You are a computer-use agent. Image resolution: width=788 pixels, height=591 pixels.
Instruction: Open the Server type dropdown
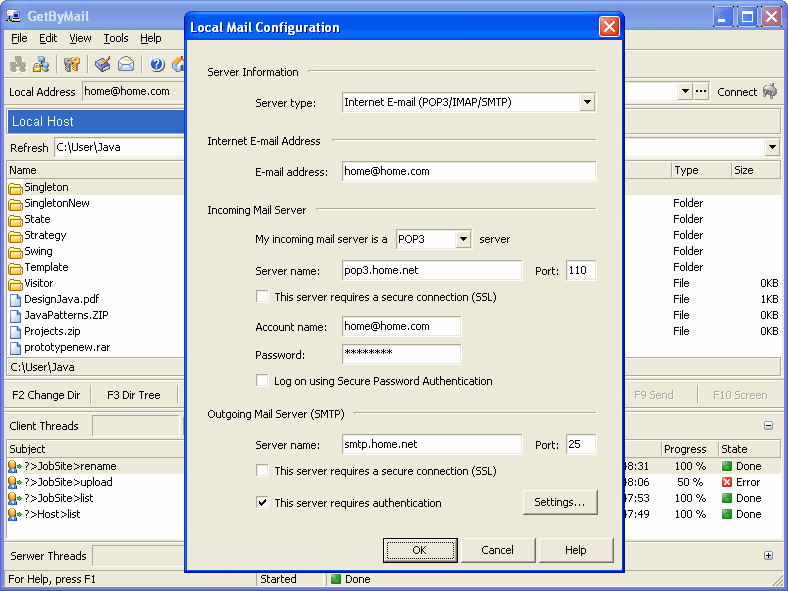pos(587,103)
